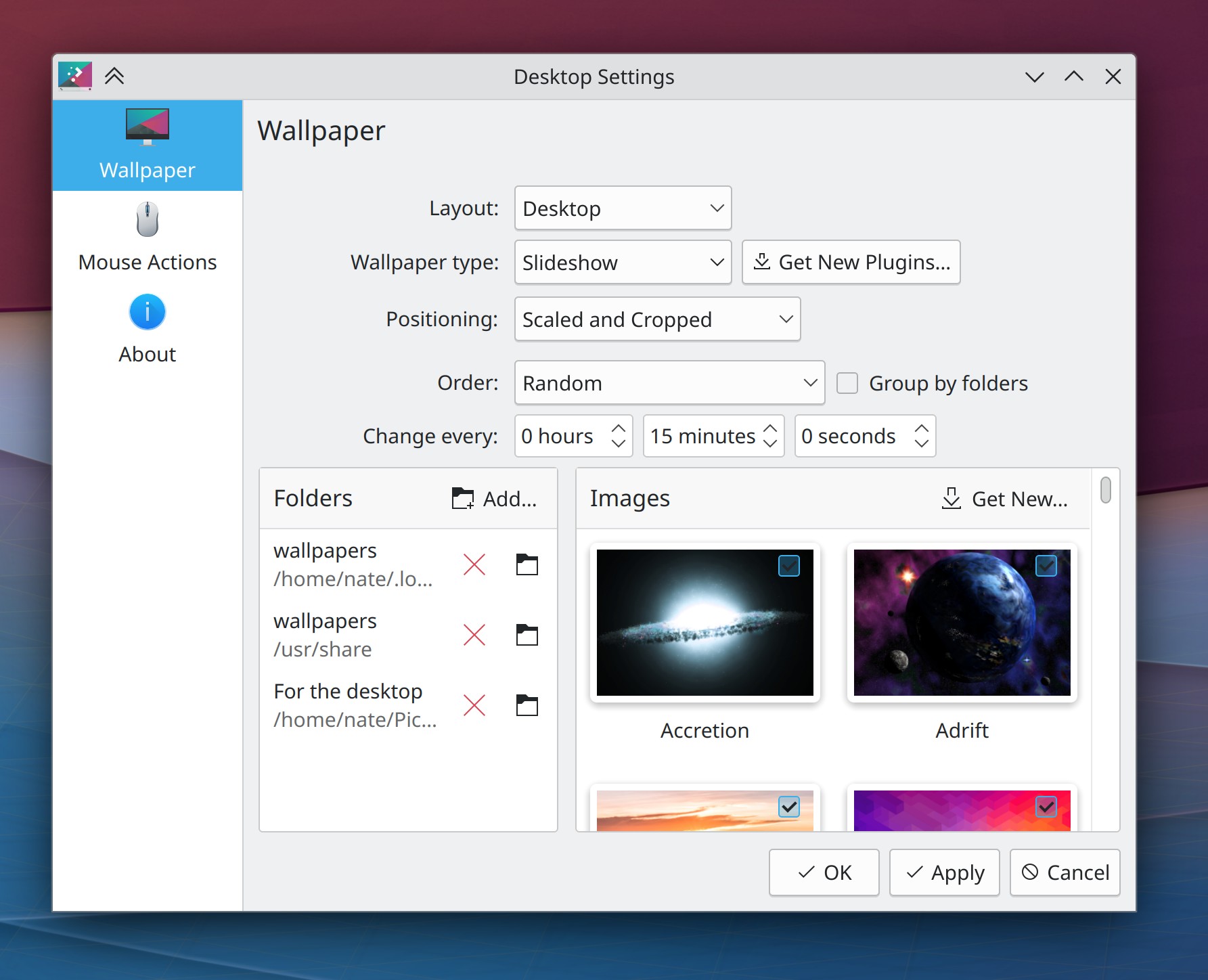Click the Images list scrollbar handle
The image size is (1208, 980).
1105,490
